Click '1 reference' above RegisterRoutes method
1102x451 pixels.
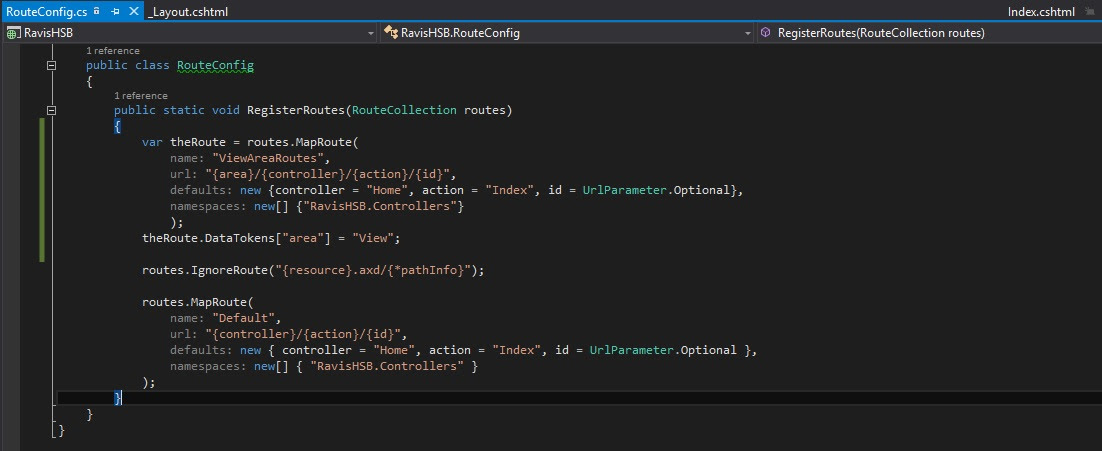point(141,96)
